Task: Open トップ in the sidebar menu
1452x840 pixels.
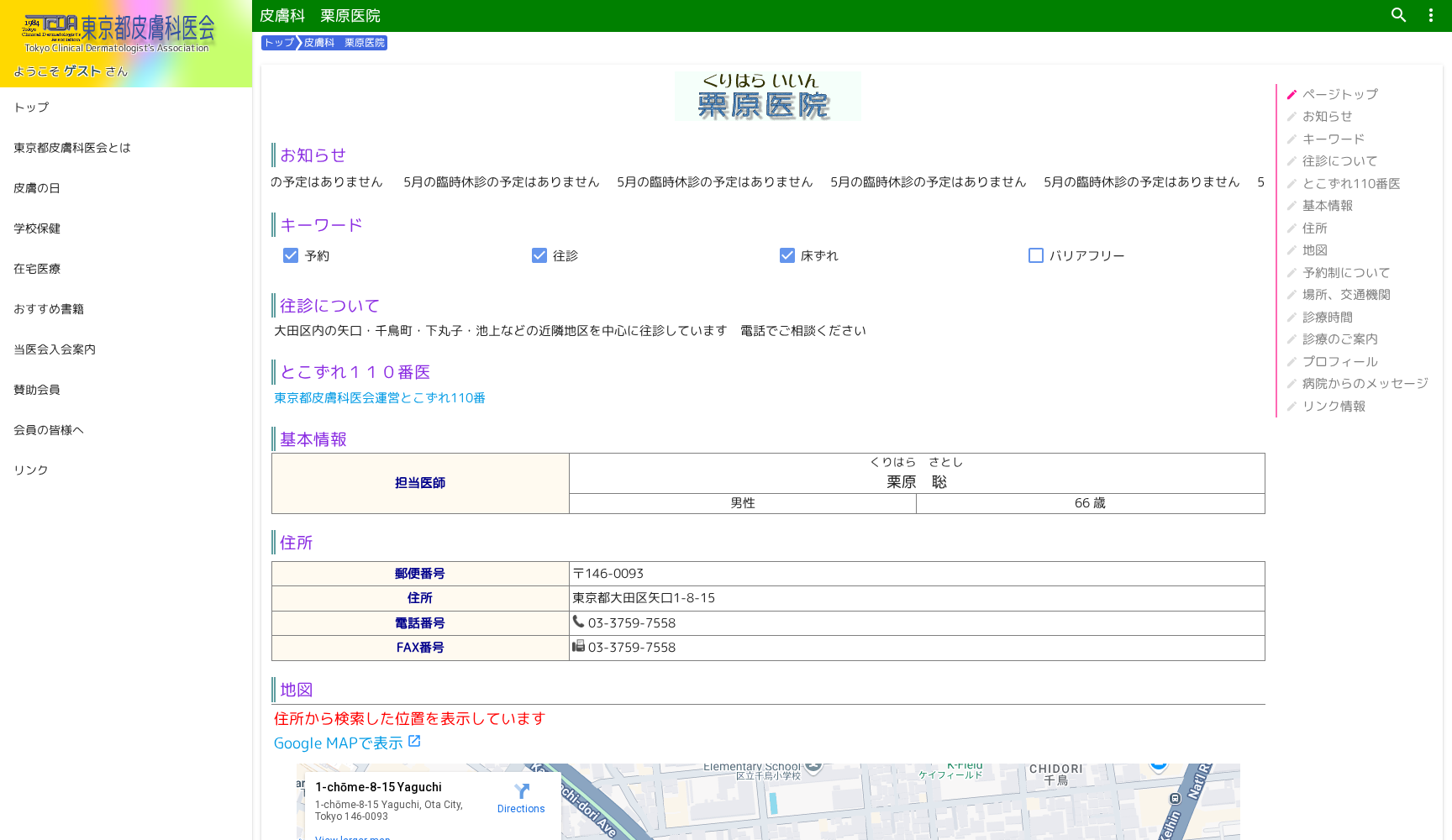Action: pyautogui.click(x=126, y=108)
